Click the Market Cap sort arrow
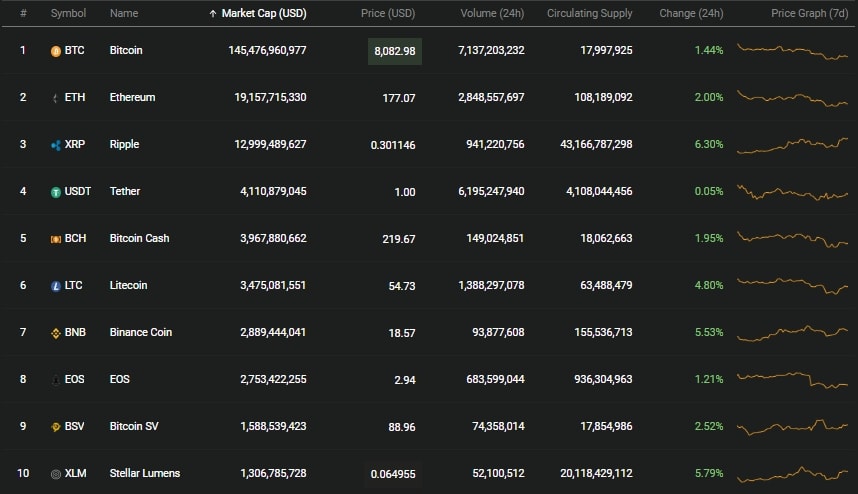This screenshot has width=858, height=494. tap(213, 14)
